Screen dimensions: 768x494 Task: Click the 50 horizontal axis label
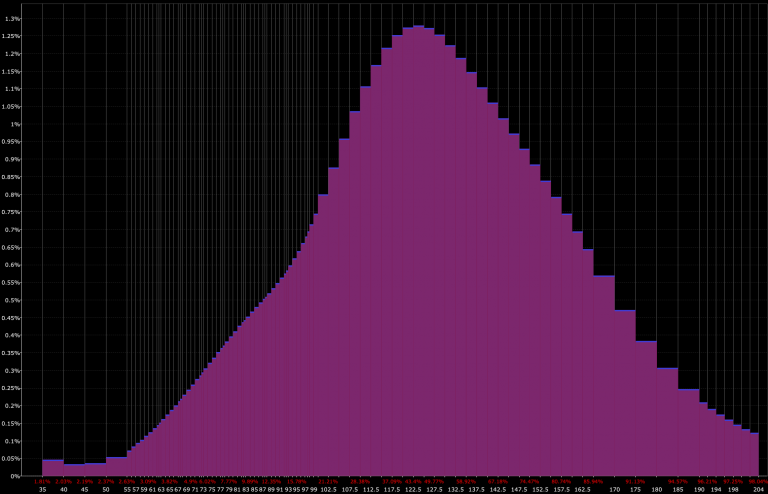point(106,490)
